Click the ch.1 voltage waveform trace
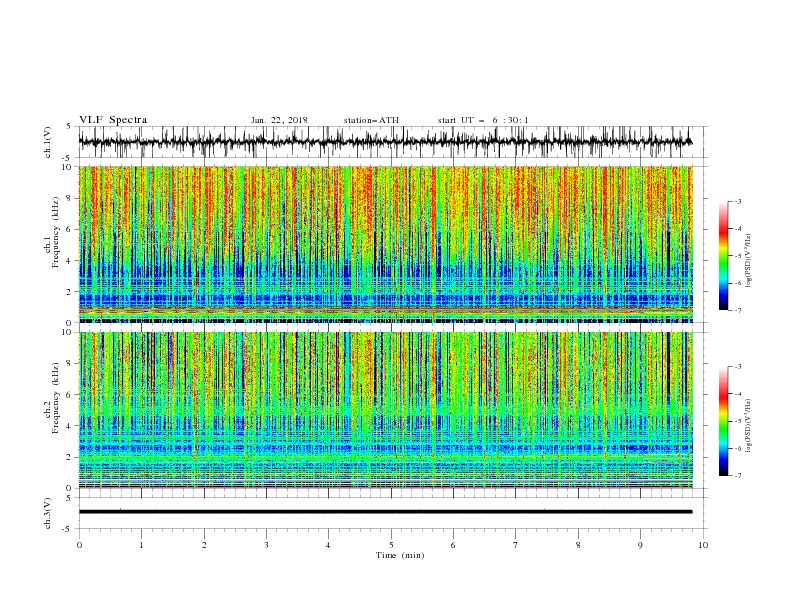The width and height of the screenshot is (792, 612). (x=385, y=142)
